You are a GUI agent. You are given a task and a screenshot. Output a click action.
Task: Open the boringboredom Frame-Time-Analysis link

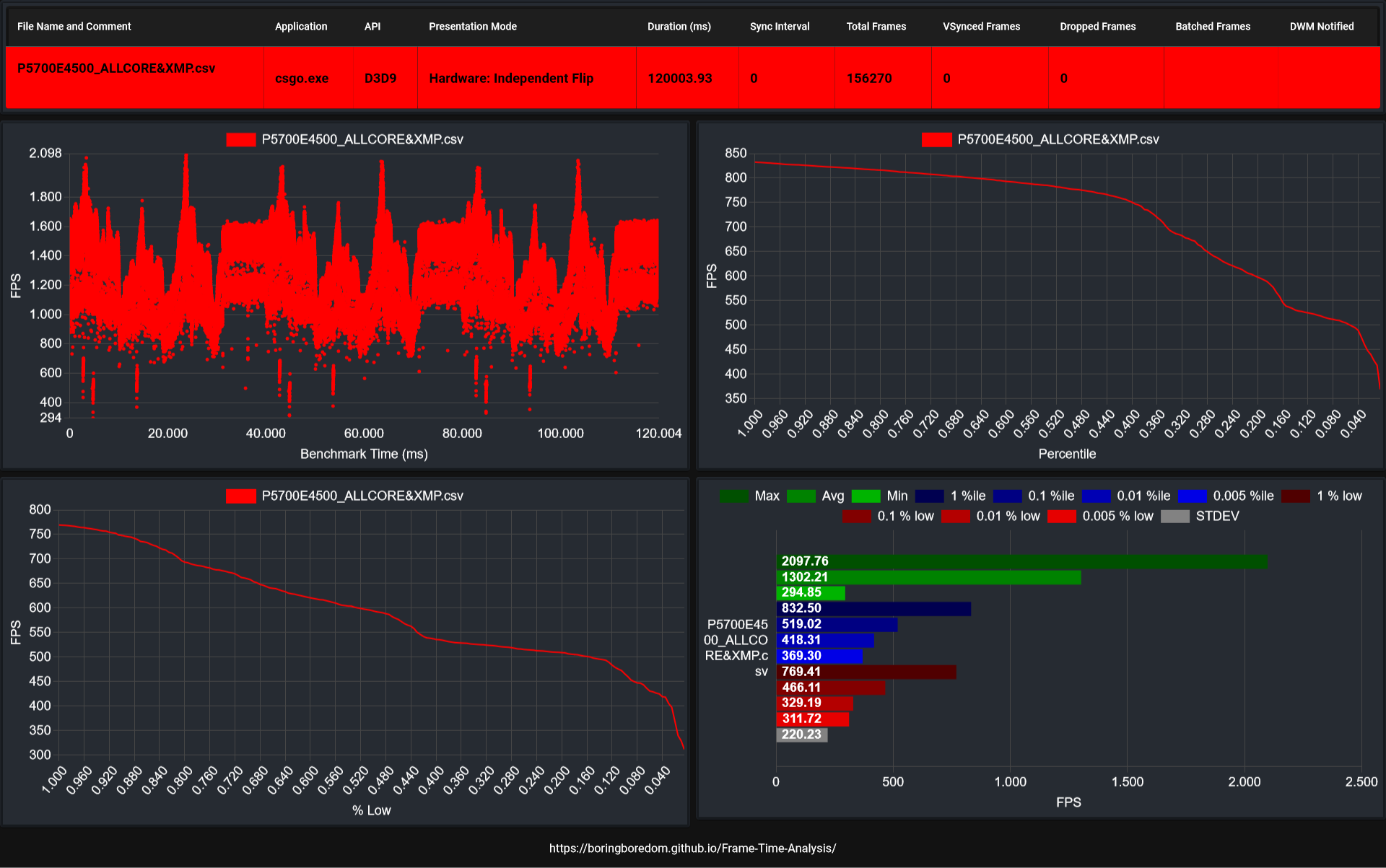pyautogui.click(x=692, y=849)
